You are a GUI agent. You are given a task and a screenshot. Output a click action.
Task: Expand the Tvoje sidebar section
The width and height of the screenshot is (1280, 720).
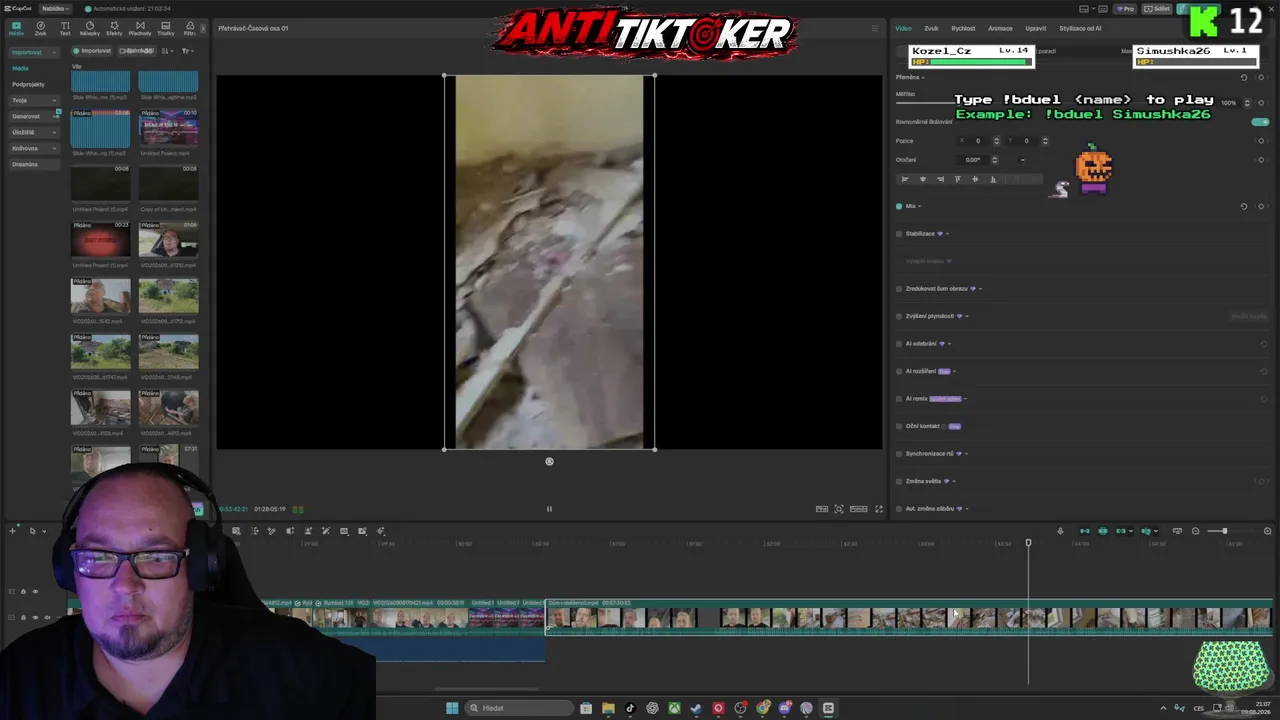[x=33, y=100]
